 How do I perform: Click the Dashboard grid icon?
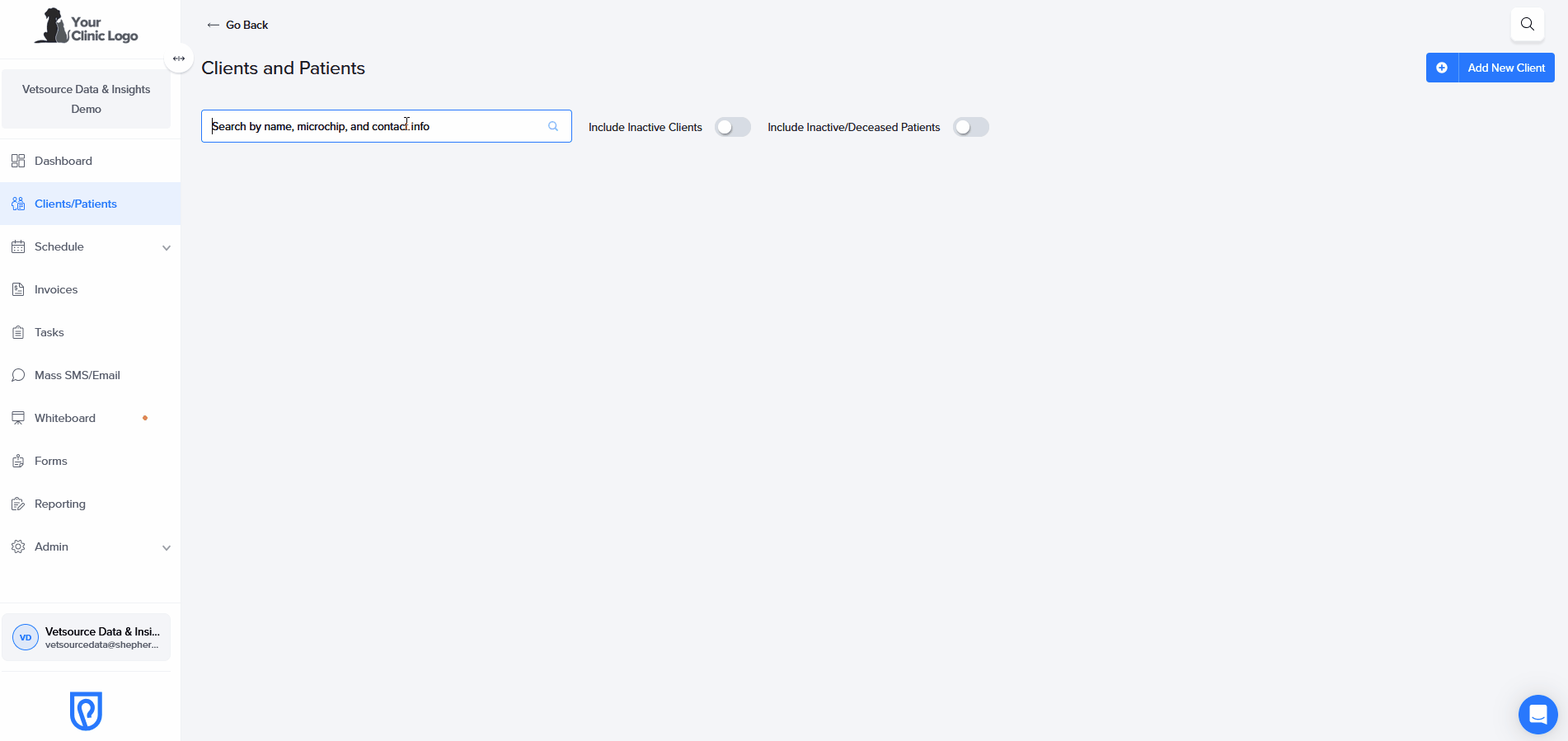18,161
